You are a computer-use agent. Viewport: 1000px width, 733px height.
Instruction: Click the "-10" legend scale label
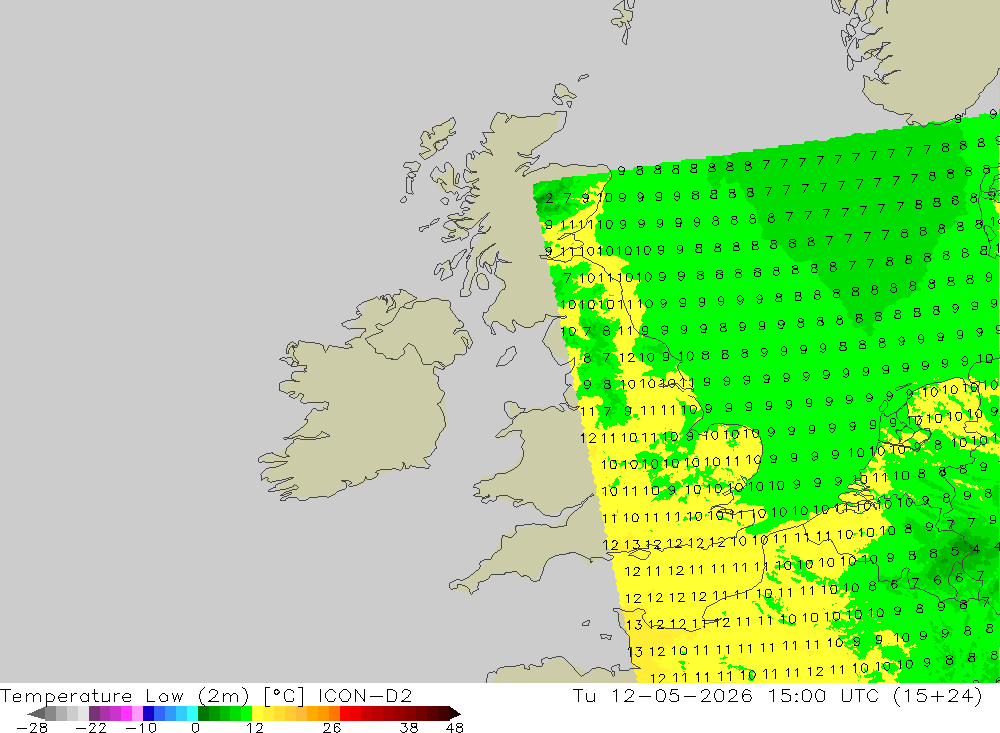click(x=141, y=728)
